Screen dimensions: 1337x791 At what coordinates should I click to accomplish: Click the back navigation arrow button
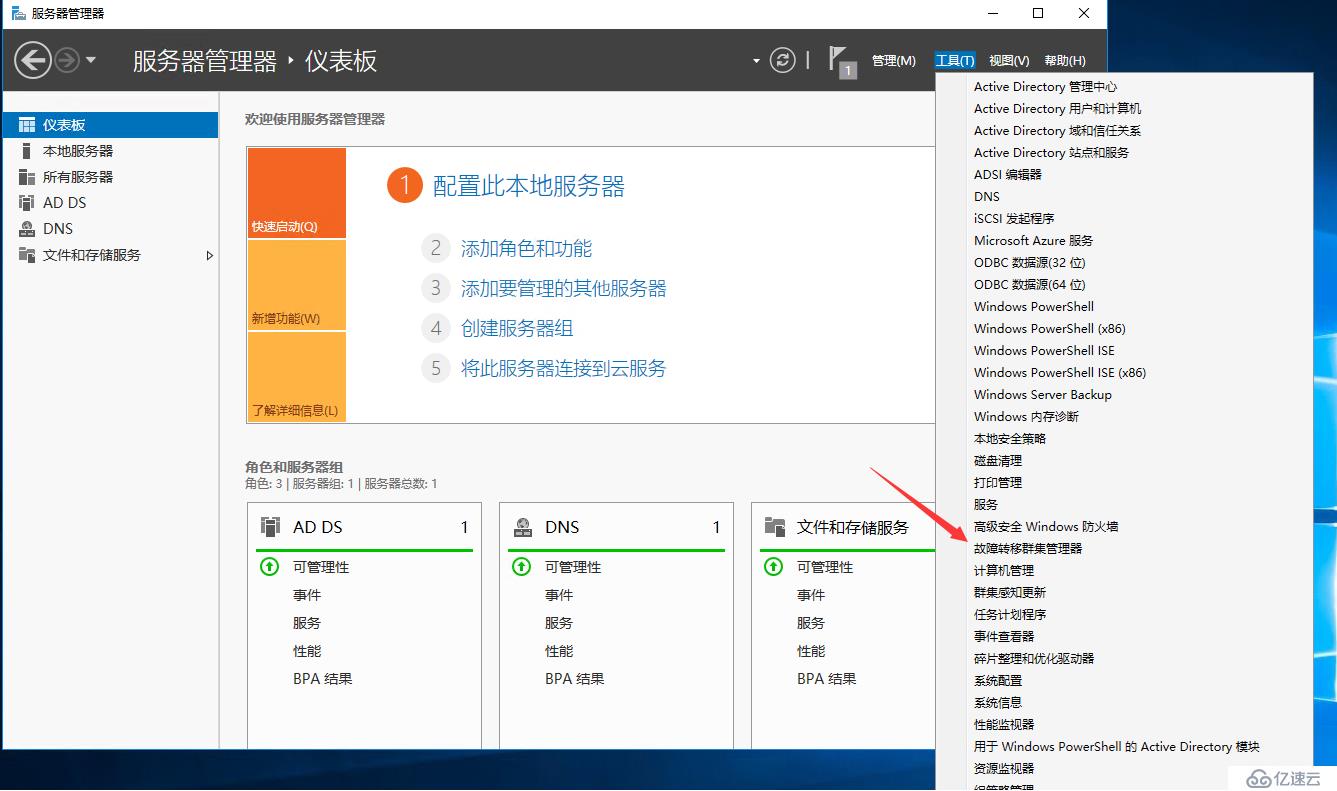pos(33,60)
